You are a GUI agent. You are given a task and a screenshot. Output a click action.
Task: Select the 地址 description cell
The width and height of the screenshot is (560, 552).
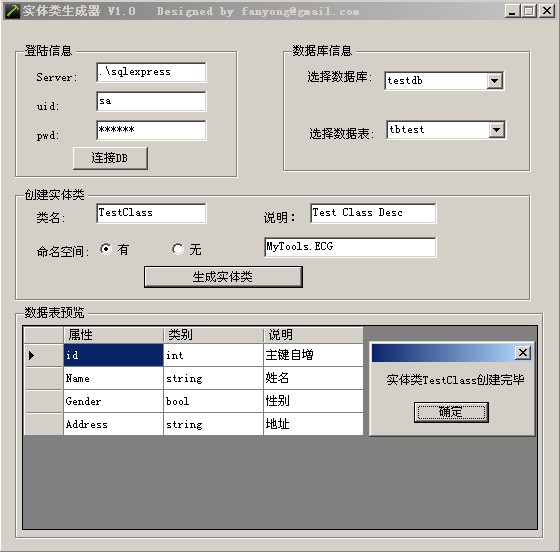click(313, 424)
